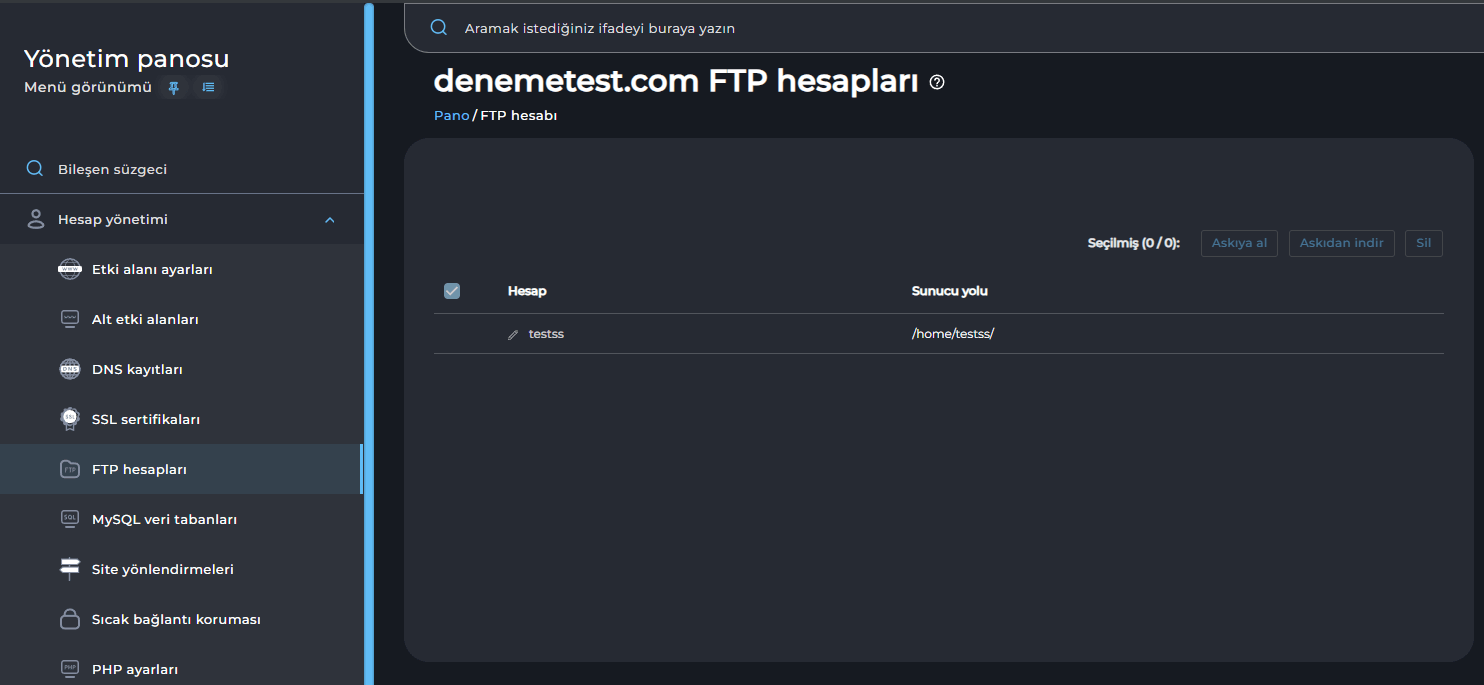Click the Site yönlendirmeleri signpost icon
Screen dimensions: 1484x685
(70, 569)
